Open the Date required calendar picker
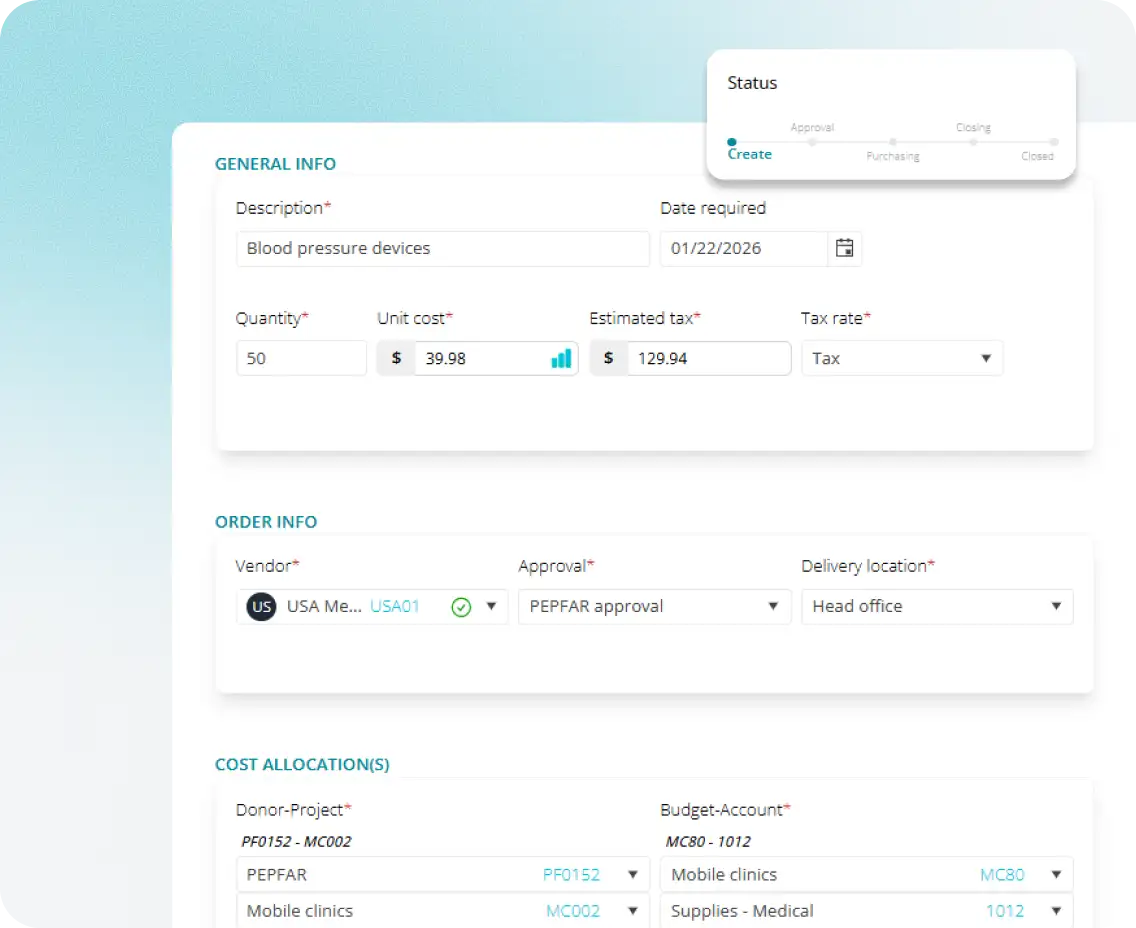 [x=844, y=248]
